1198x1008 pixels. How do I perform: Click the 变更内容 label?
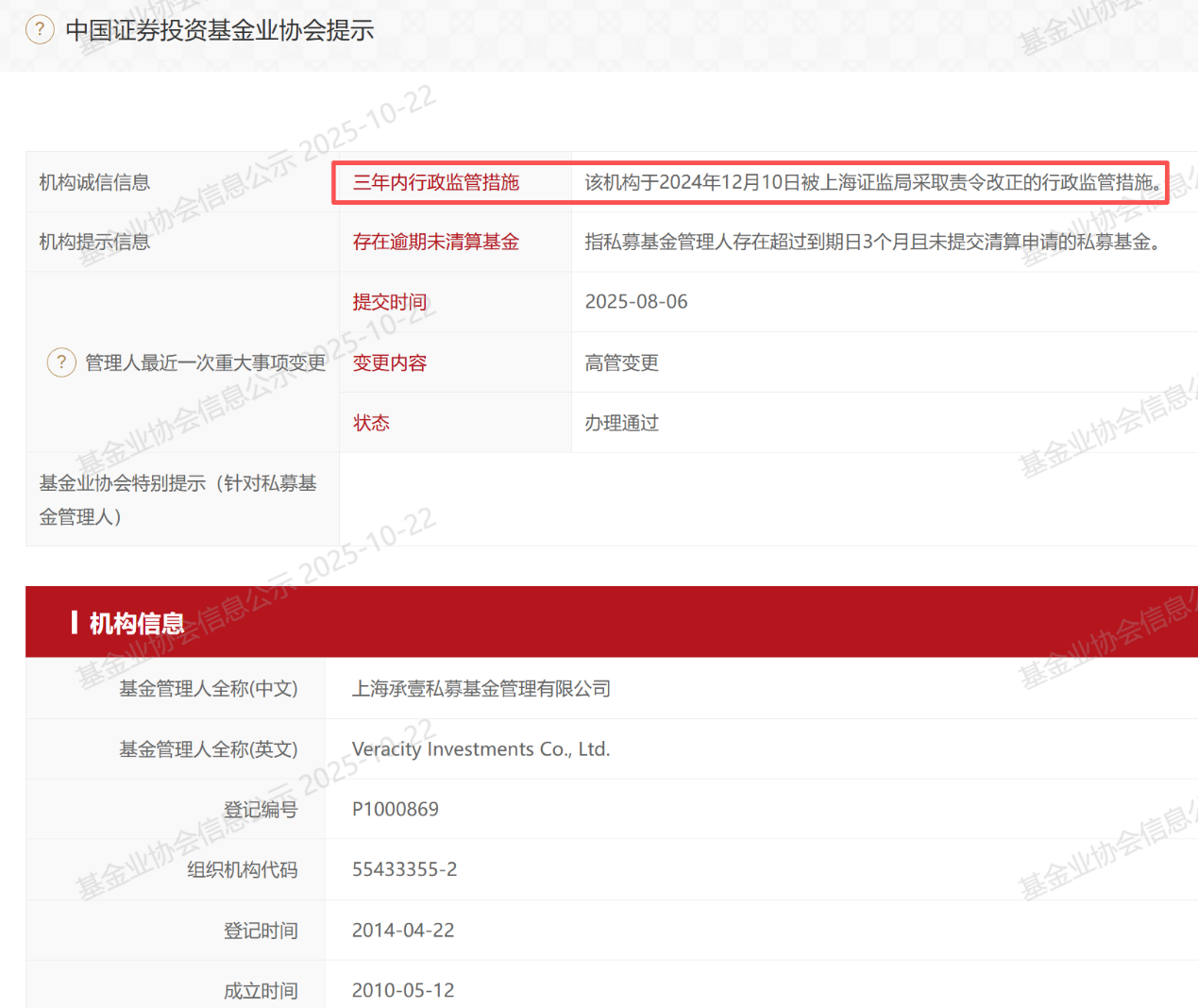point(390,362)
